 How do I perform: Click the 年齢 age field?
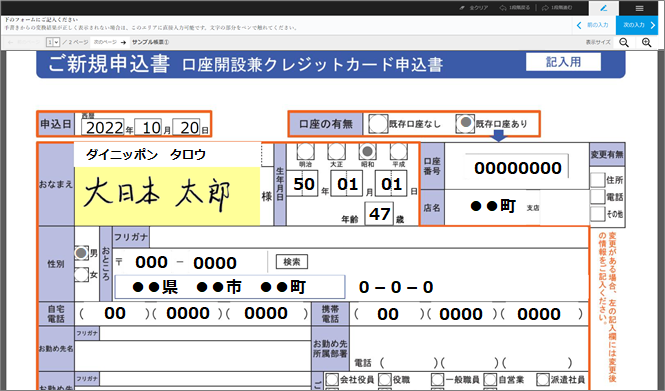click(x=379, y=214)
